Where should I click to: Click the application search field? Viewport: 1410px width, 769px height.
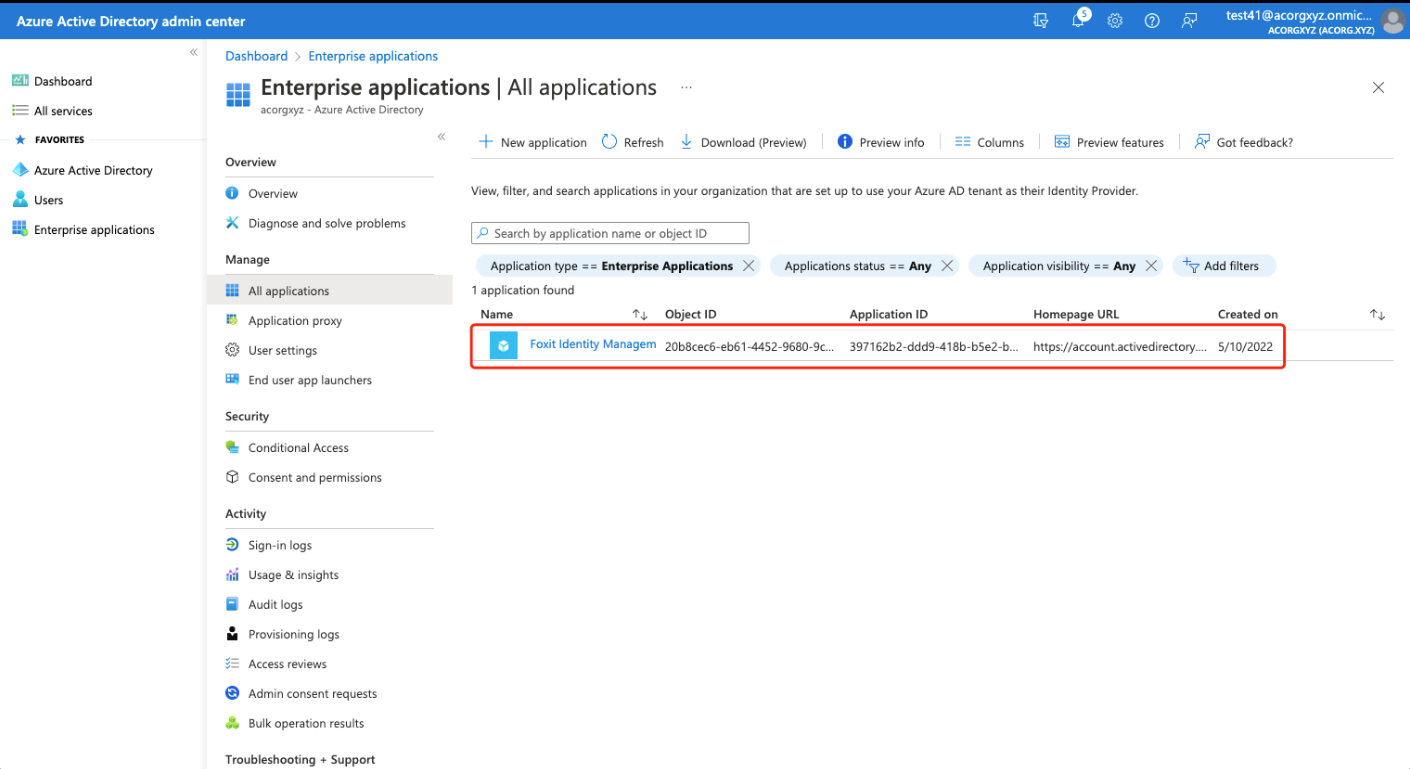coord(610,233)
